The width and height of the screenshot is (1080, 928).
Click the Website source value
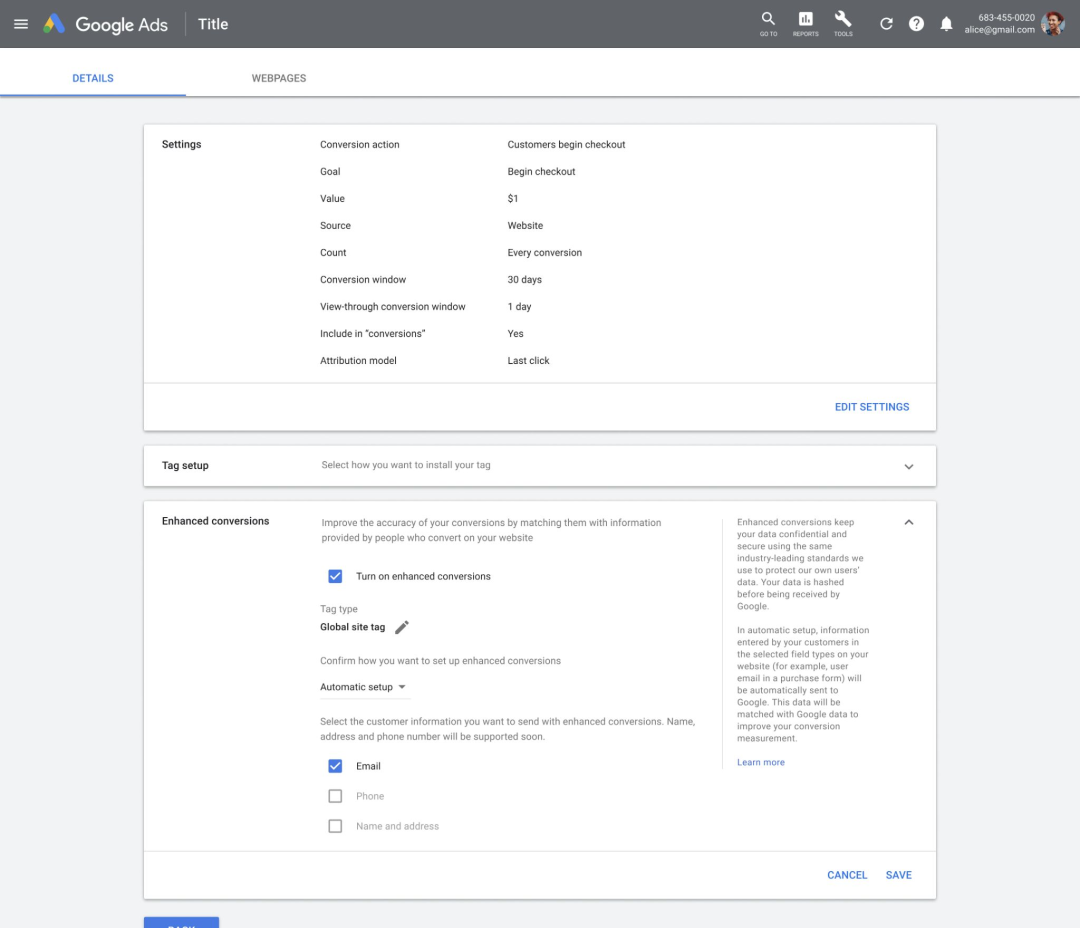pyautogui.click(x=526, y=225)
